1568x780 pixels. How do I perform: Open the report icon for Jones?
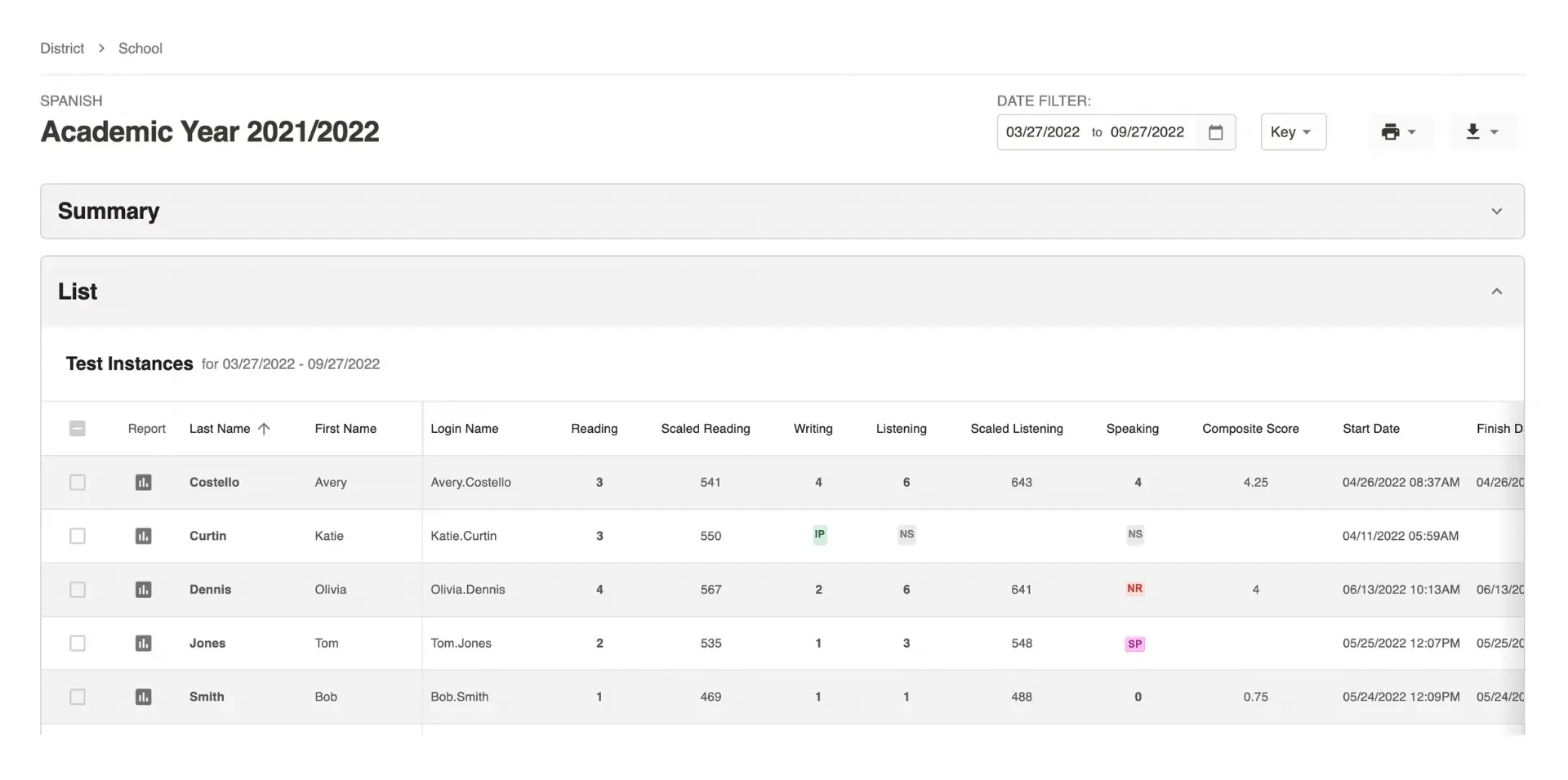point(143,644)
